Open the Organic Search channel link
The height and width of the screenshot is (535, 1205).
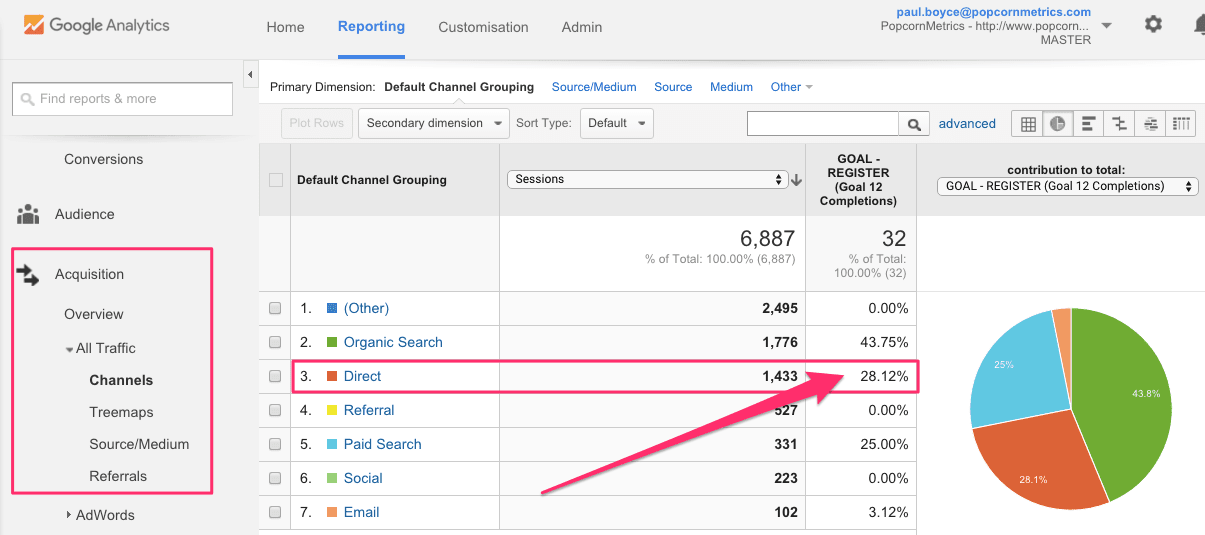pos(393,342)
